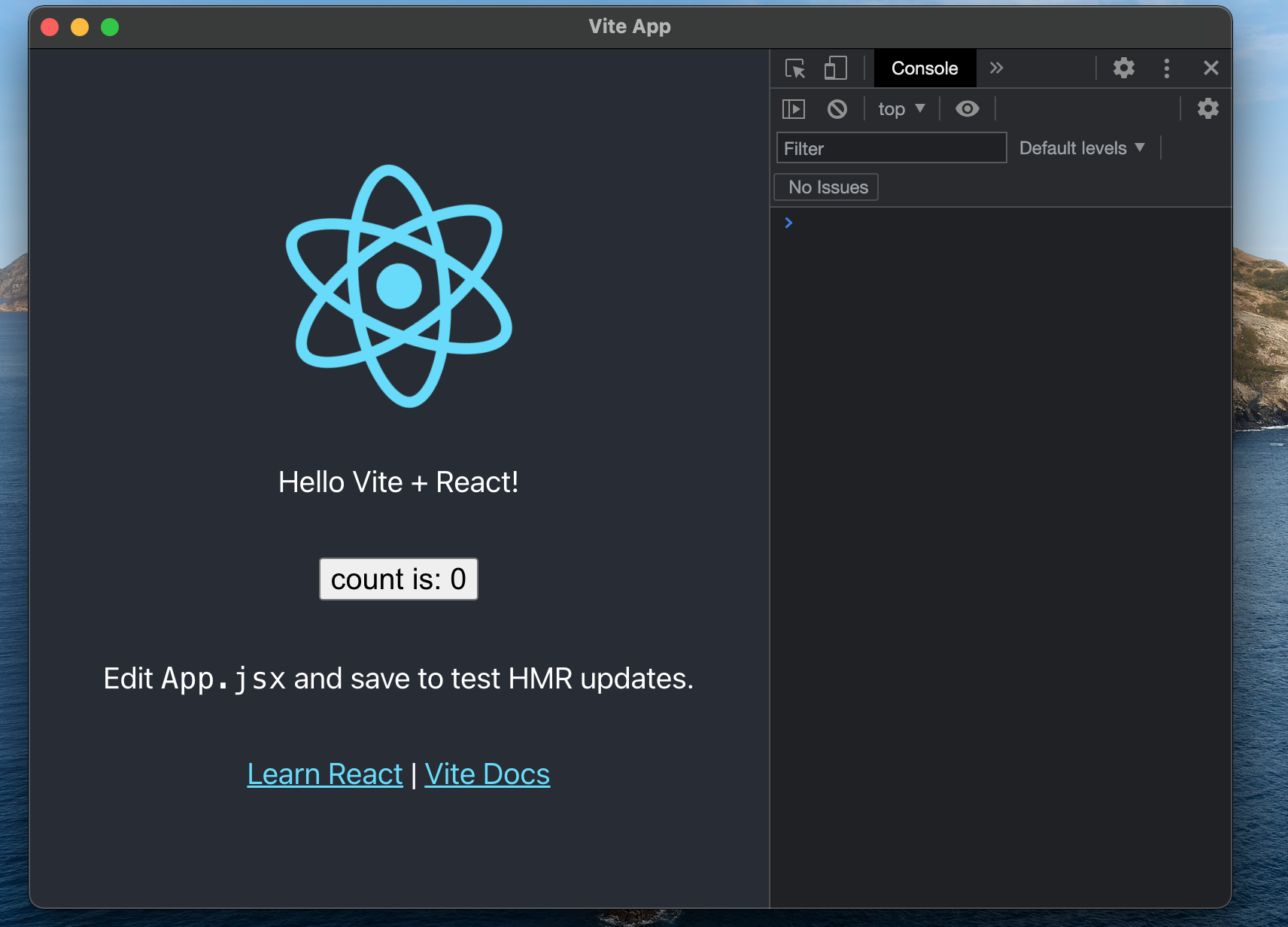Open DevTools settings gear icon
The height and width of the screenshot is (927, 1288).
[1124, 68]
